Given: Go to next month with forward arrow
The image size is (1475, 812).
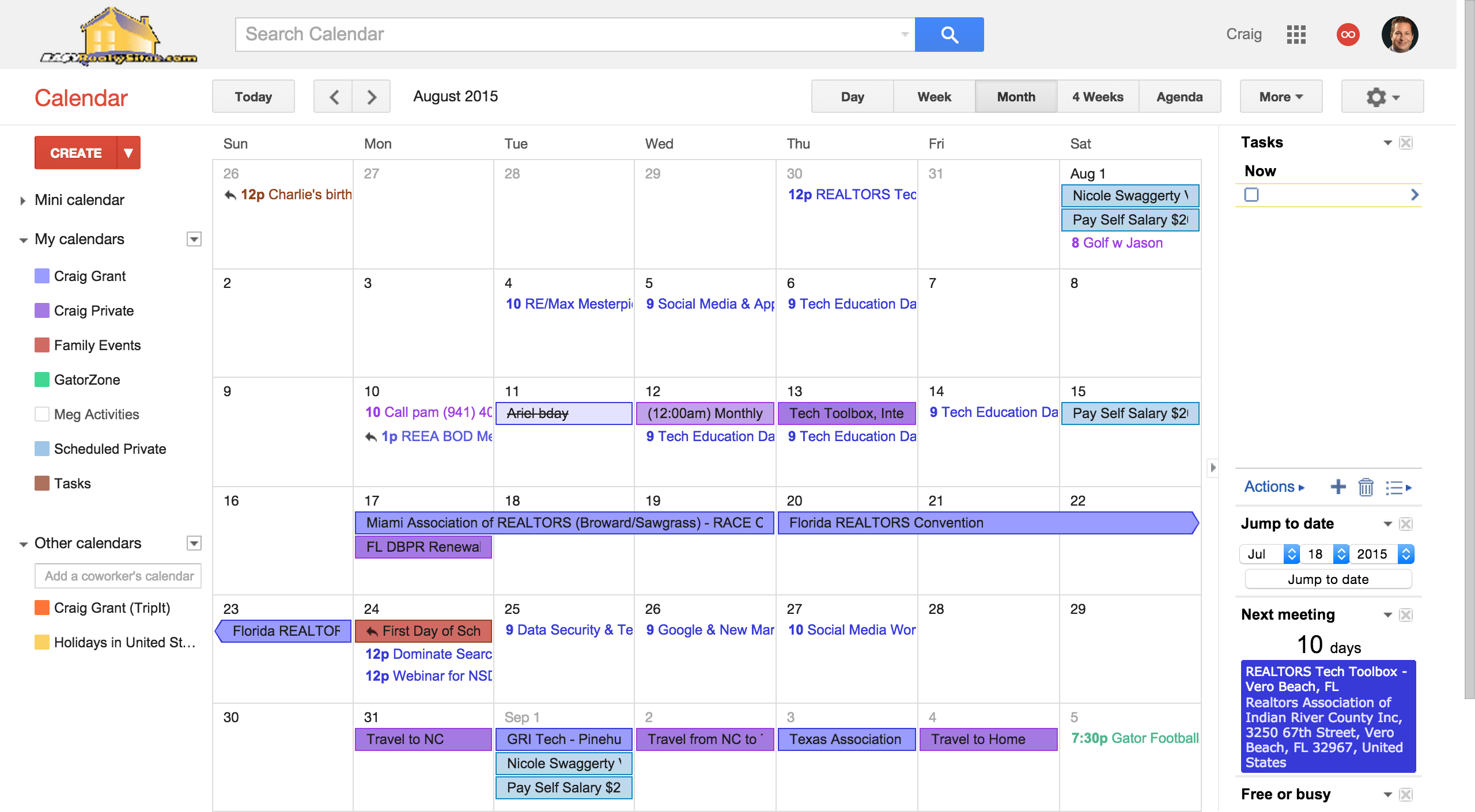Looking at the screenshot, I should tap(371, 96).
